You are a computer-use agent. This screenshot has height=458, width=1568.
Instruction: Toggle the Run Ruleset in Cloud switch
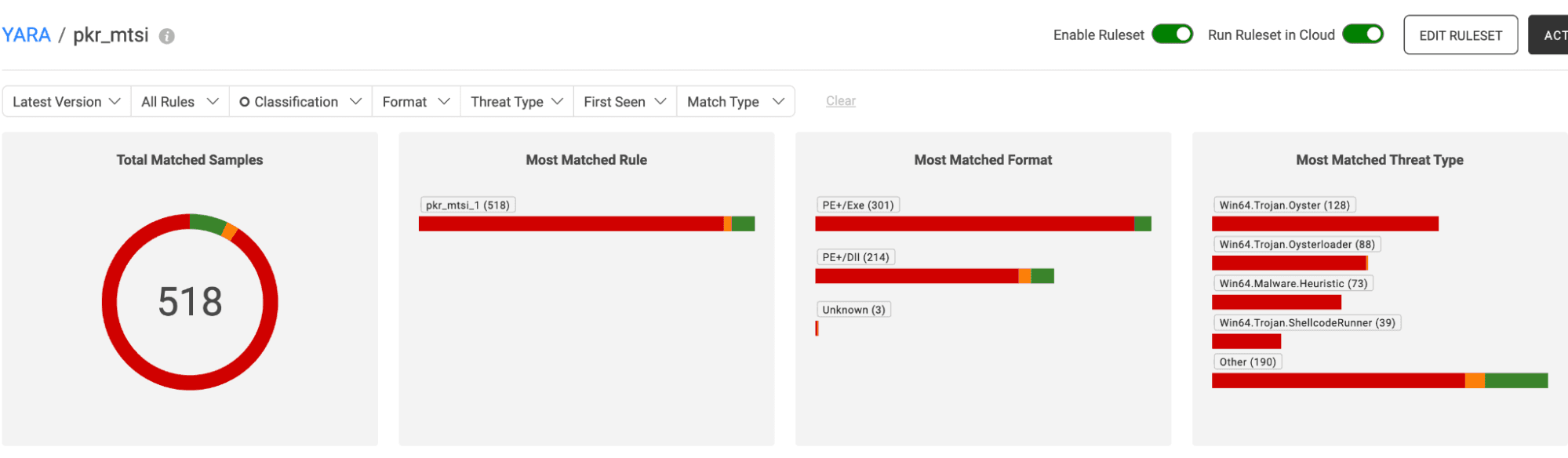point(1362,35)
